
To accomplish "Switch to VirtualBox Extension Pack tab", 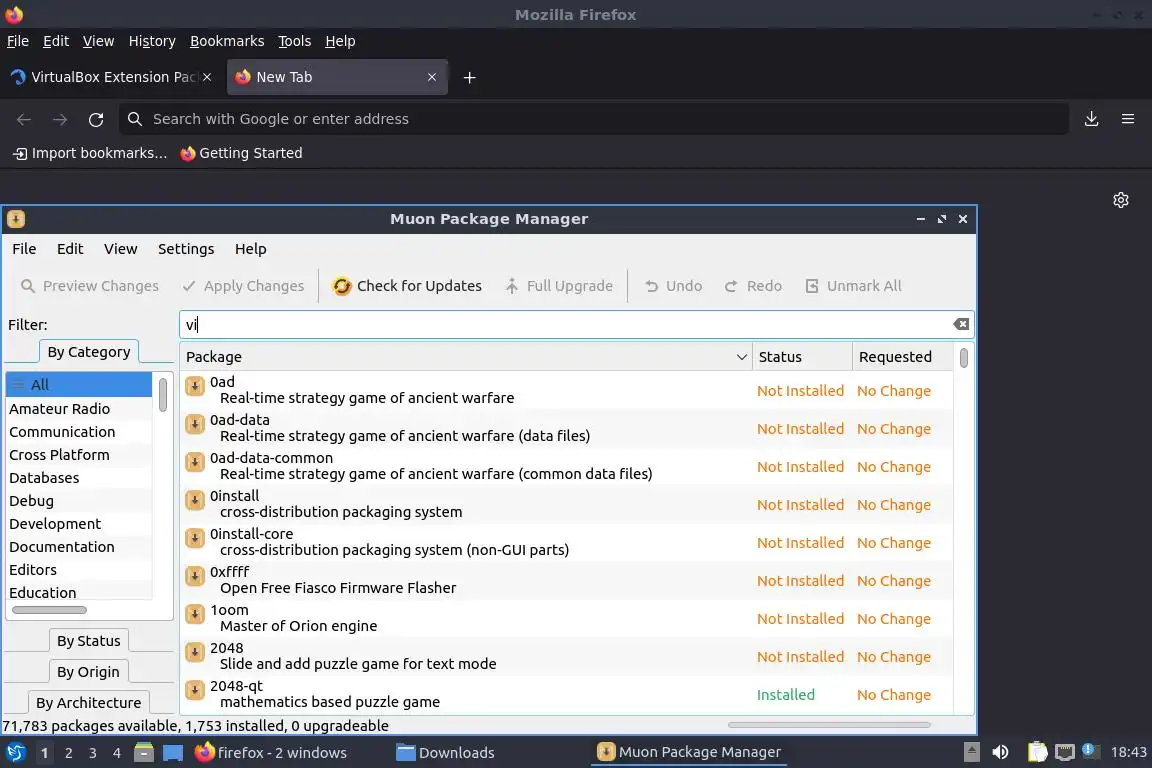I will (112, 77).
